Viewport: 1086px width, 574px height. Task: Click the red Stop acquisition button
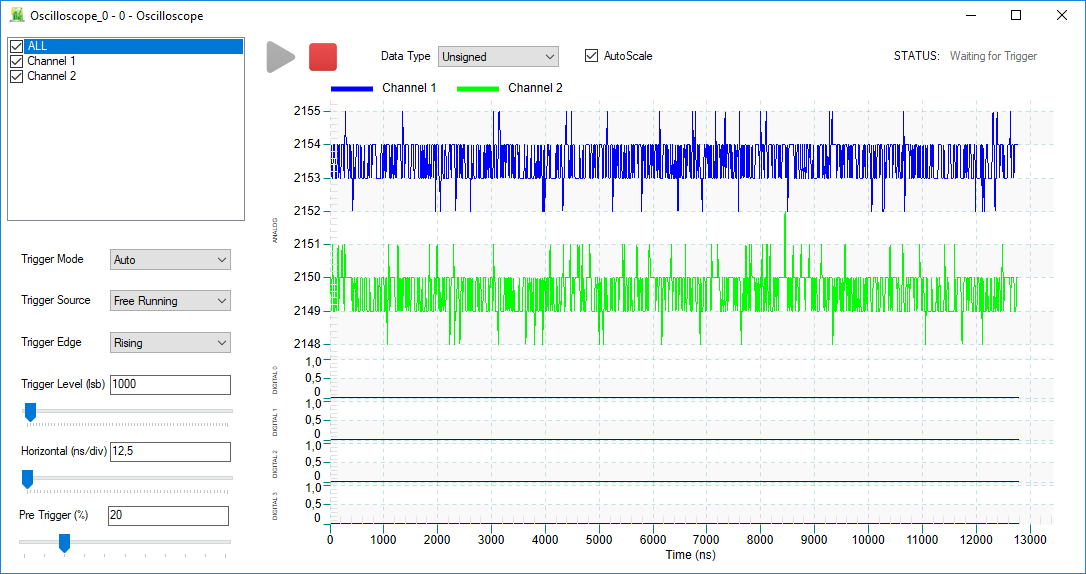click(323, 57)
